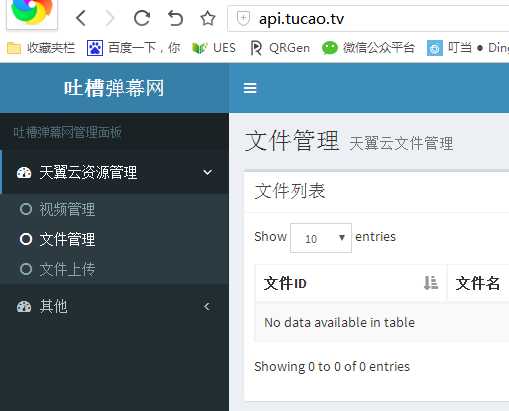Open the QRGen bookmark
Image resolution: width=509 pixels, height=411 pixels.
click(280, 48)
